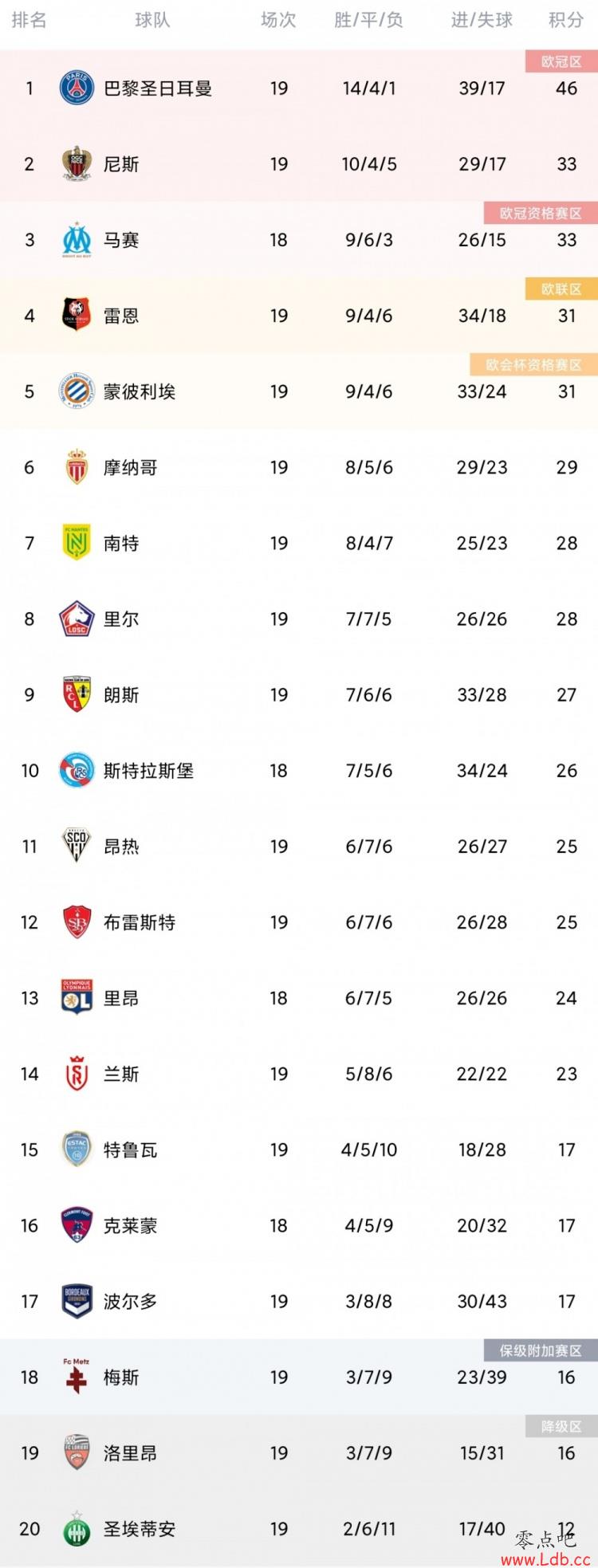Image resolution: width=598 pixels, height=1568 pixels.
Task: Click the Saint-Étienne green crest
Action: pyautogui.click(x=77, y=1528)
